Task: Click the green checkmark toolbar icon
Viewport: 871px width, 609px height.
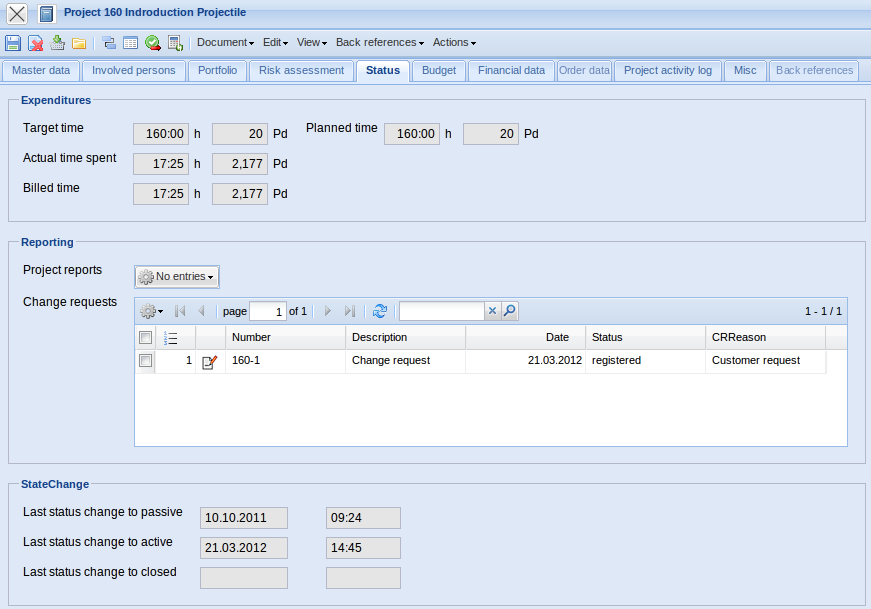Action: point(153,43)
